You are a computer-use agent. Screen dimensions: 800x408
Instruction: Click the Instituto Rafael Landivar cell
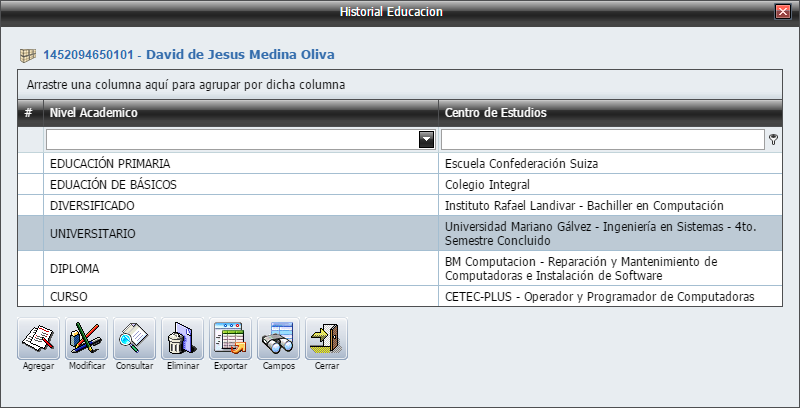pyautogui.click(x=610, y=206)
